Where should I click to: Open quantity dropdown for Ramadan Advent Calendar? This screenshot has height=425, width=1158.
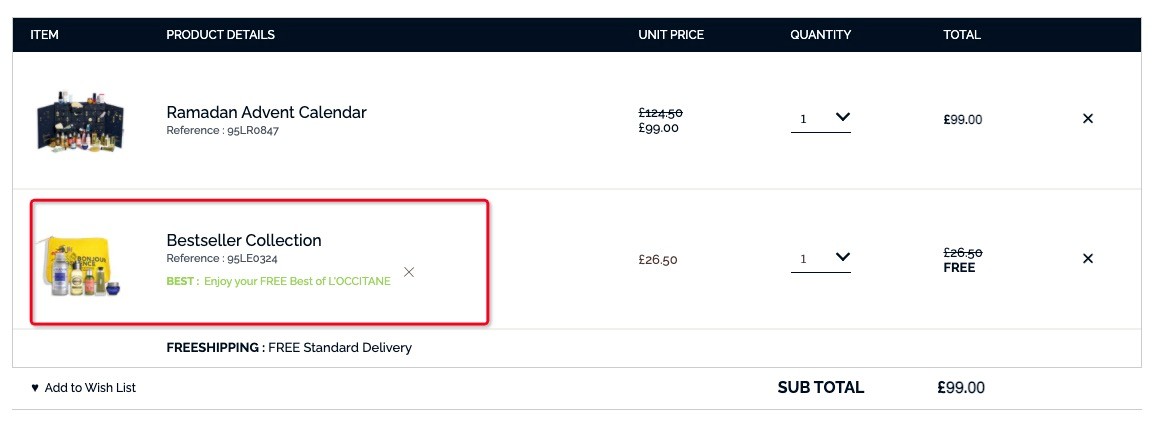820,118
